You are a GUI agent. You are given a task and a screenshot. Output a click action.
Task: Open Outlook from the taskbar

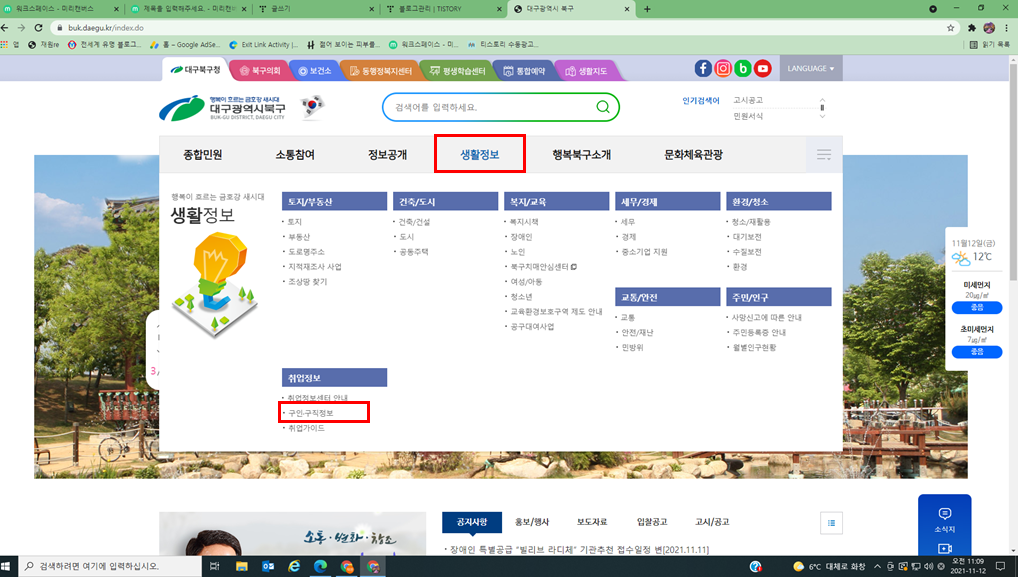pyautogui.click(x=268, y=567)
